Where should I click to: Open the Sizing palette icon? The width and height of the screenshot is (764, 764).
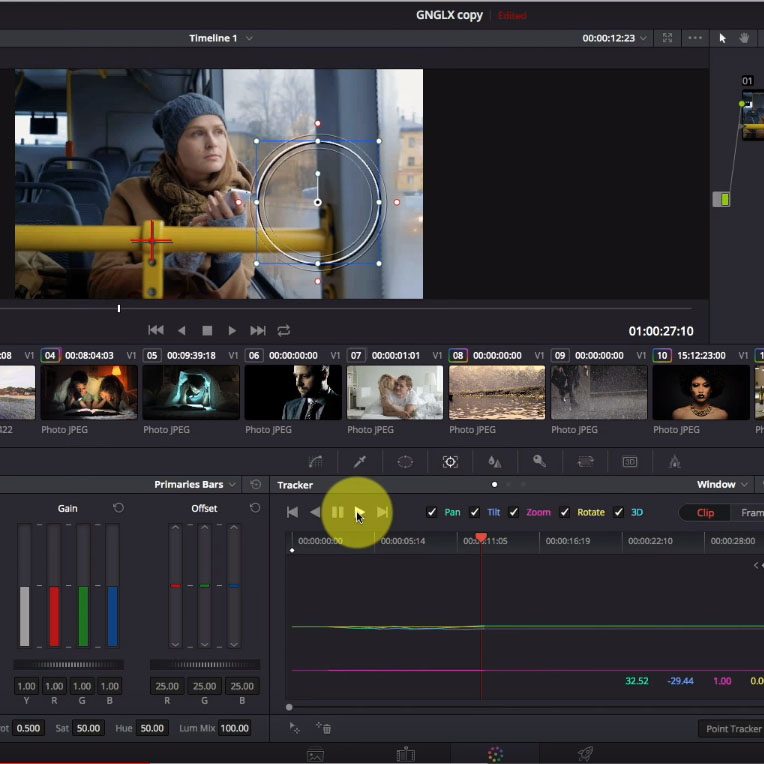(x=585, y=461)
